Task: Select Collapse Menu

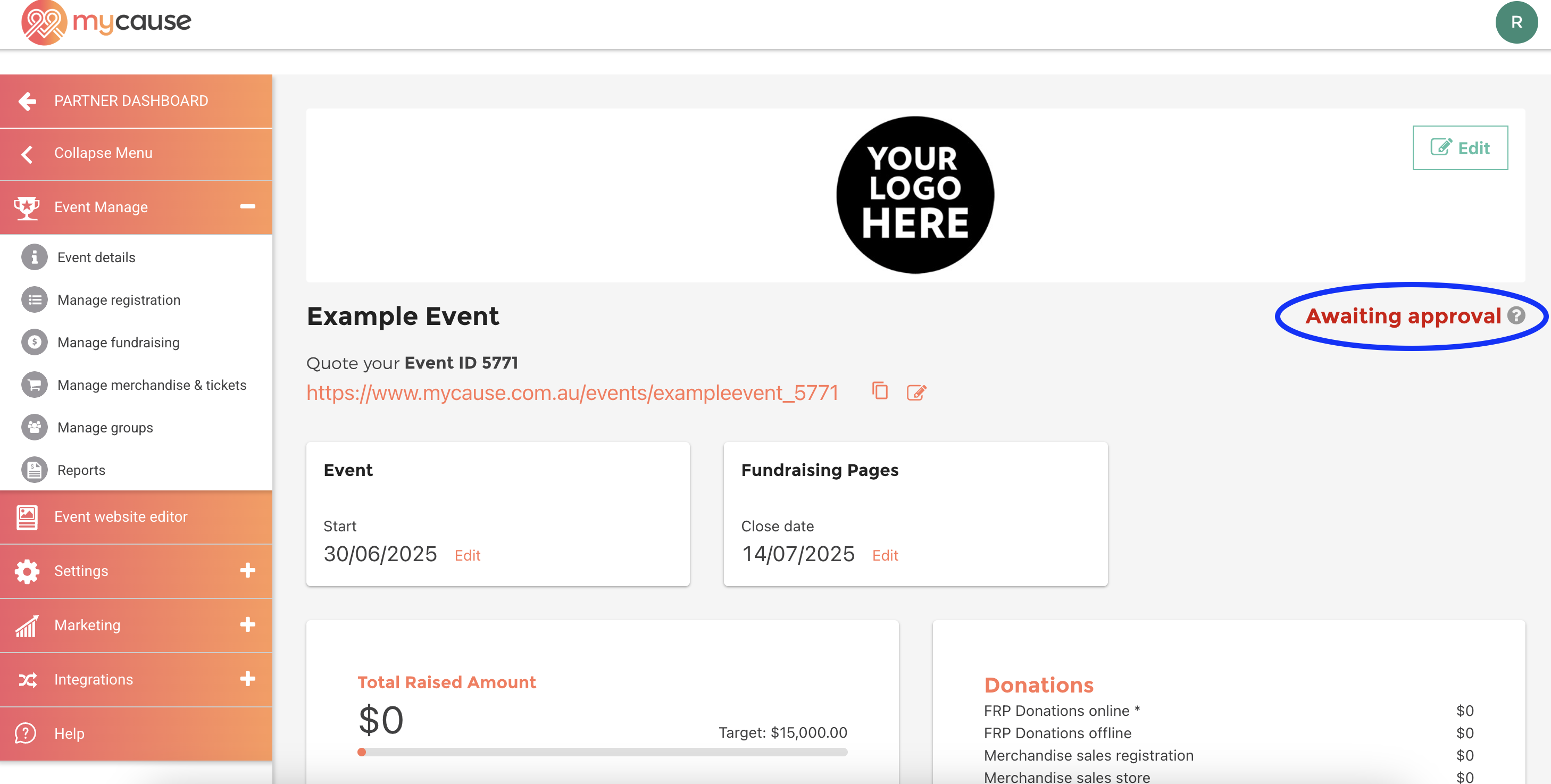Action: 136,154
